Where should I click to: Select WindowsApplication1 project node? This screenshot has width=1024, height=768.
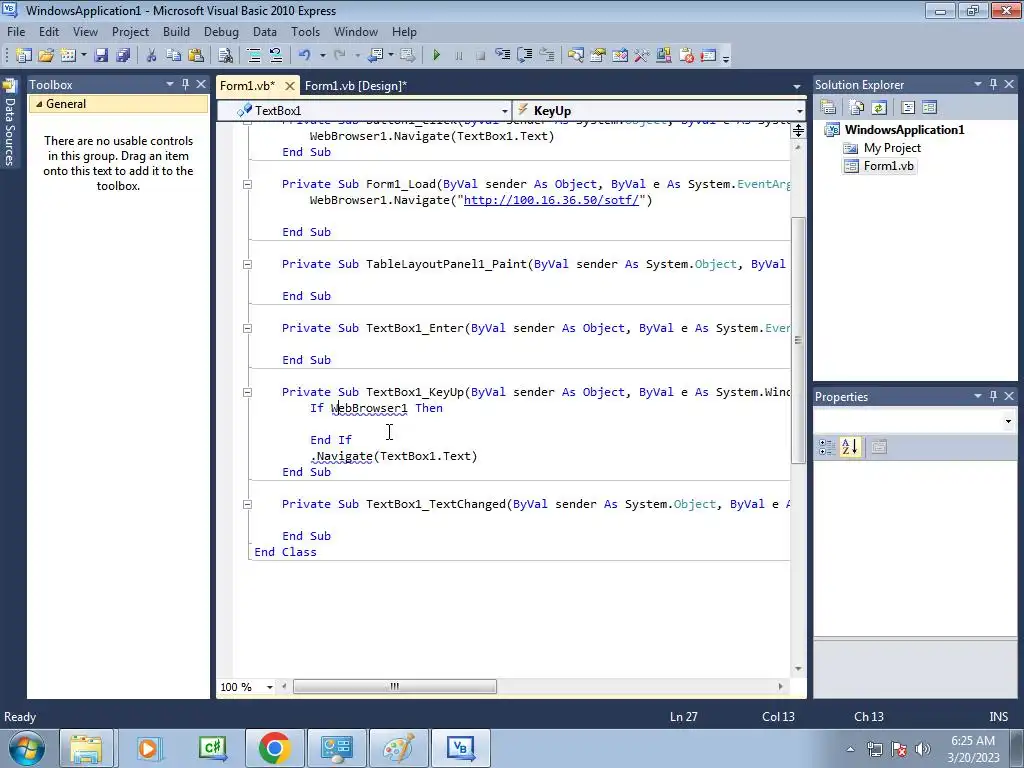904,129
